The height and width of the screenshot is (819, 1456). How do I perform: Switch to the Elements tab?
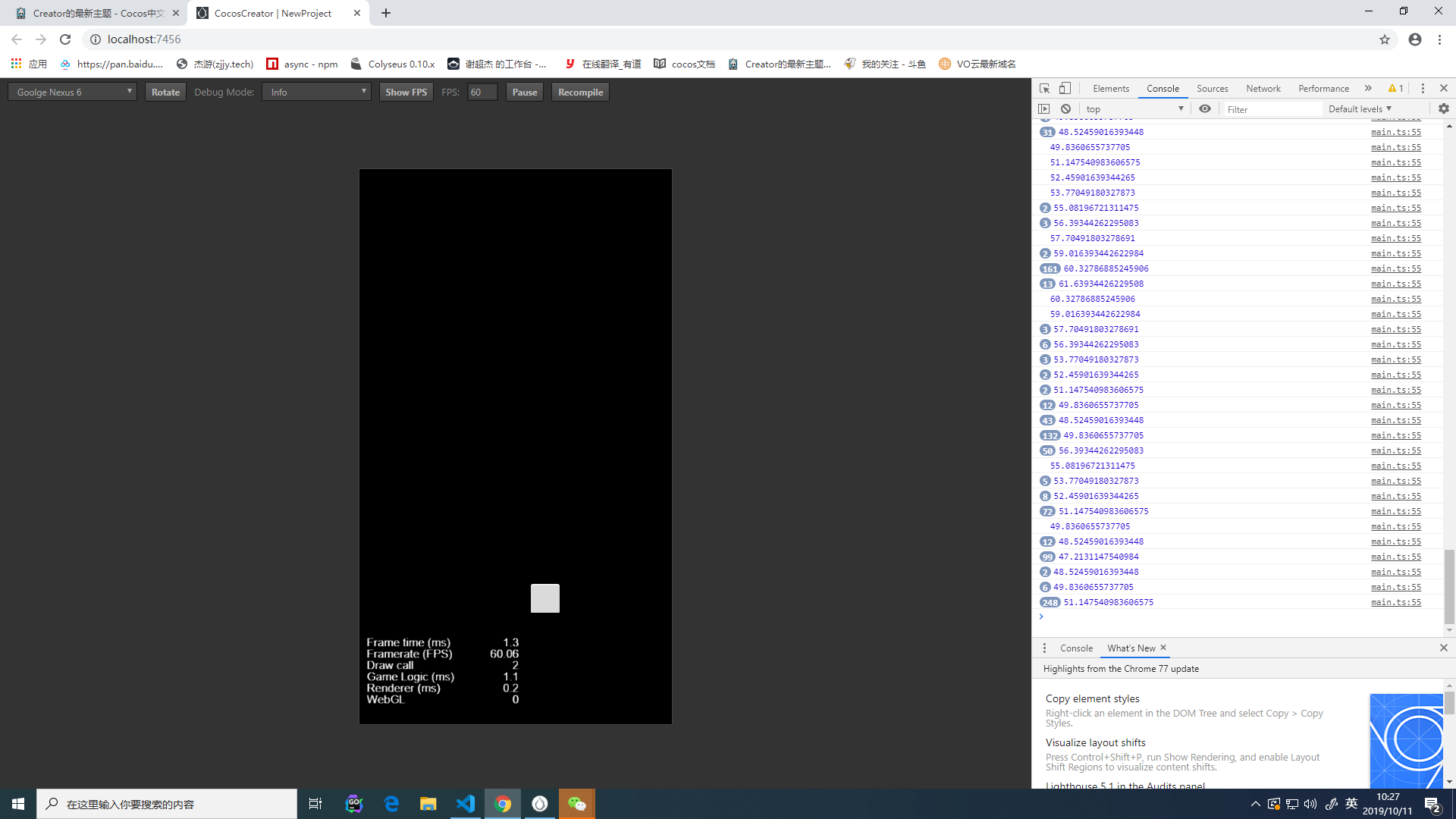(x=1110, y=88)
